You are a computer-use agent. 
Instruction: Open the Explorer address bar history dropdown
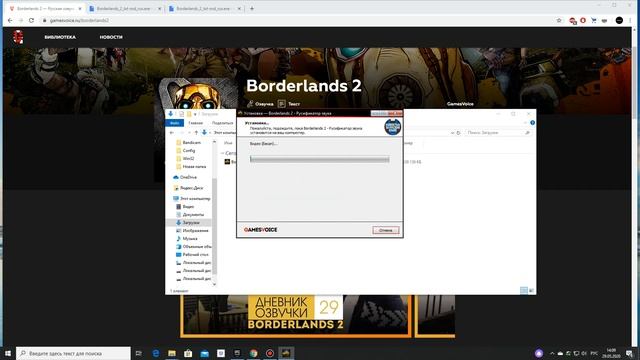click(x=452, y=133)
